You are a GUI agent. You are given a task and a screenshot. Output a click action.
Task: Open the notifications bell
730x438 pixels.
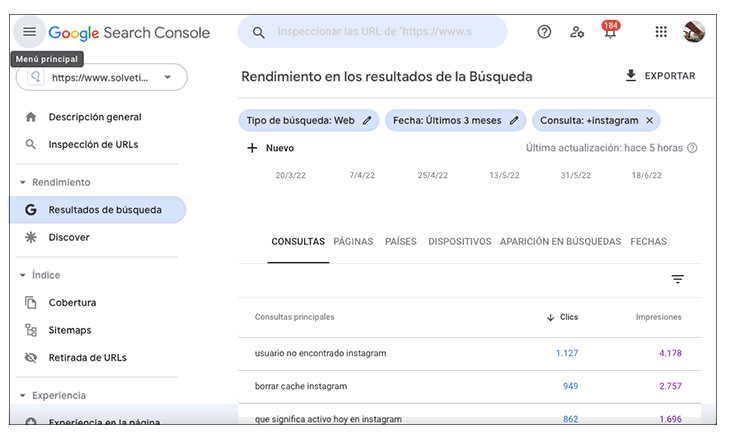coord(610,33)
